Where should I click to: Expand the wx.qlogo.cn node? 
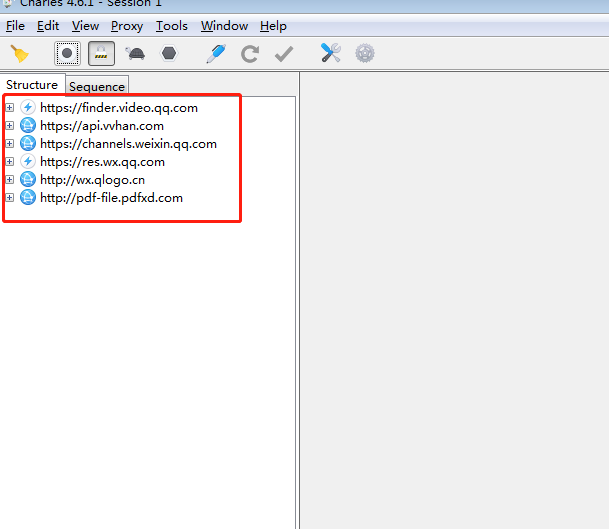(x=10, y=180)
